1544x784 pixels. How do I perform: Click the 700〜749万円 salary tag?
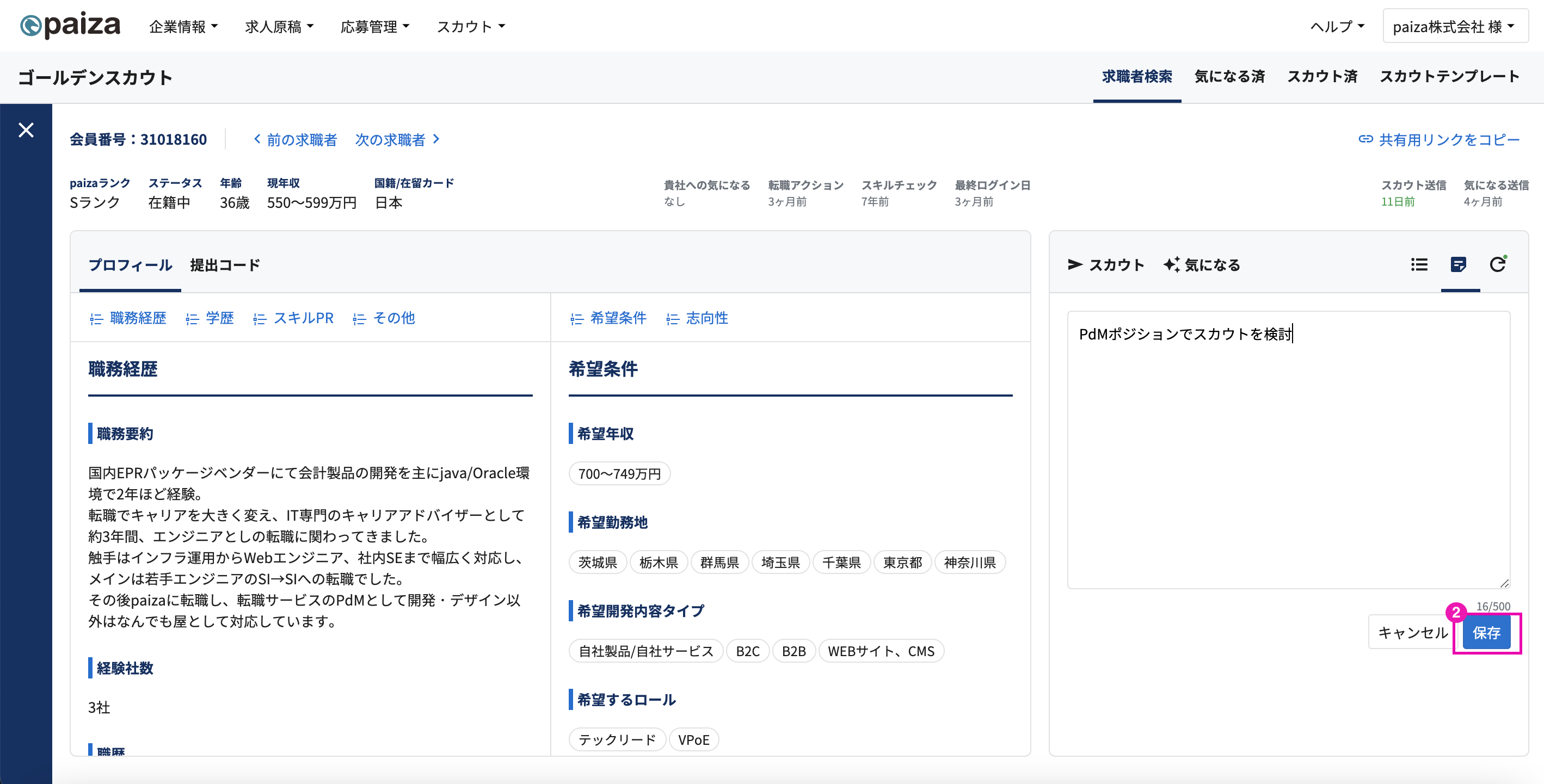[x=619, y=473]
